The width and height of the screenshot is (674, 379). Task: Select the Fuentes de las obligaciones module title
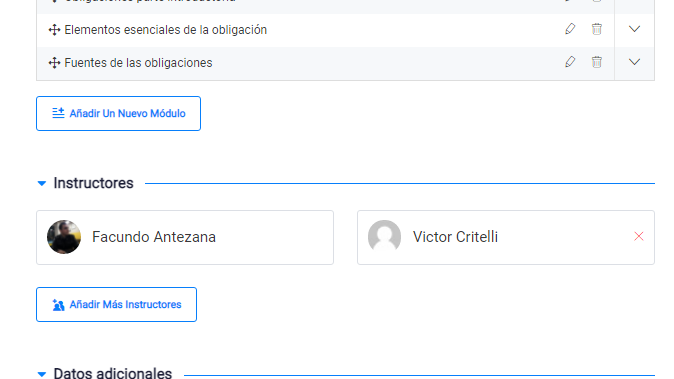pos(138,63)
